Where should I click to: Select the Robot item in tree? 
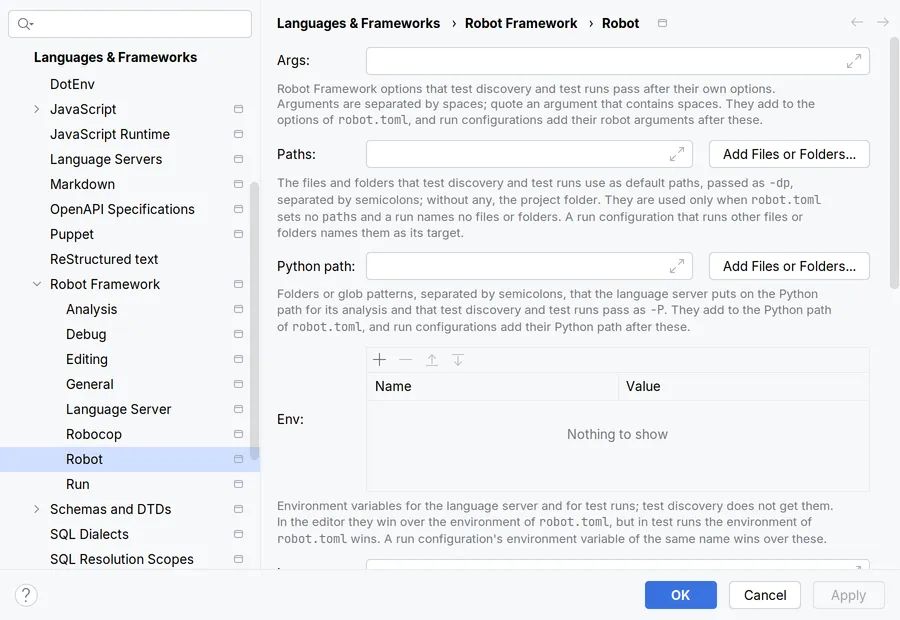pyautogui.click(x=130, y=459)
